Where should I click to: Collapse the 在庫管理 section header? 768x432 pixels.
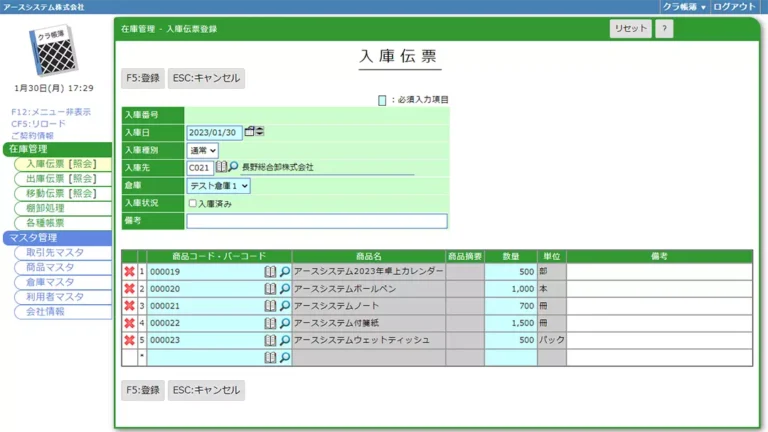[x=57, y=149]
